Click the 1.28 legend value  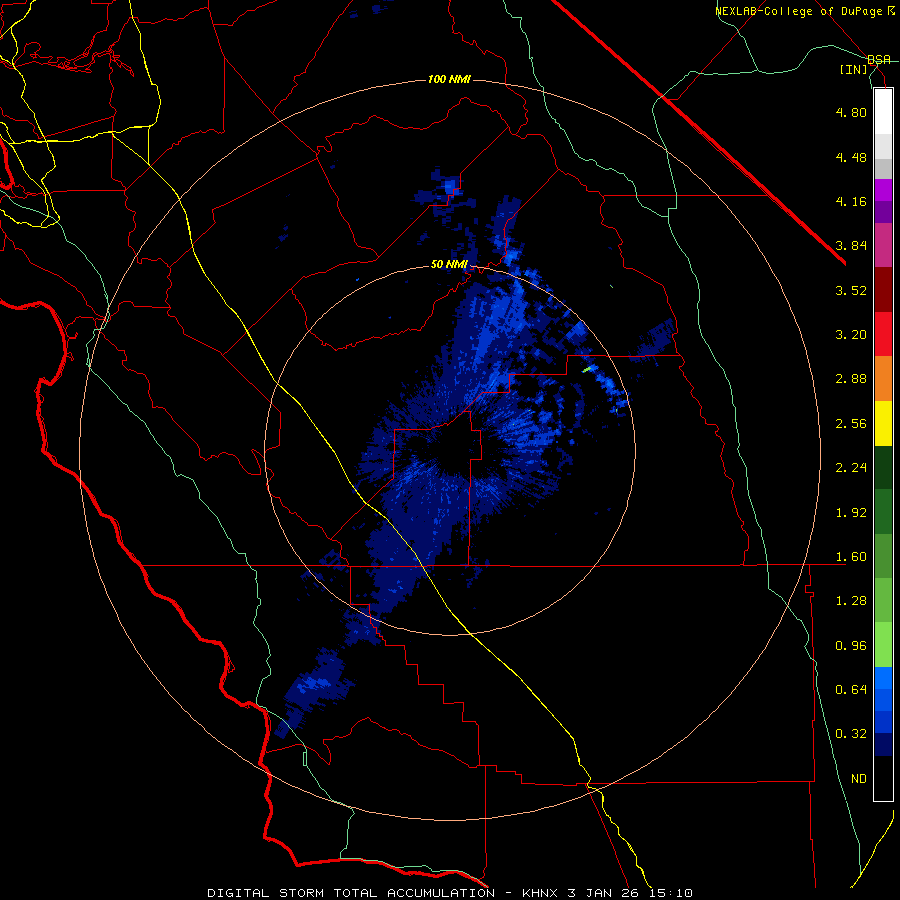(851, 601)
